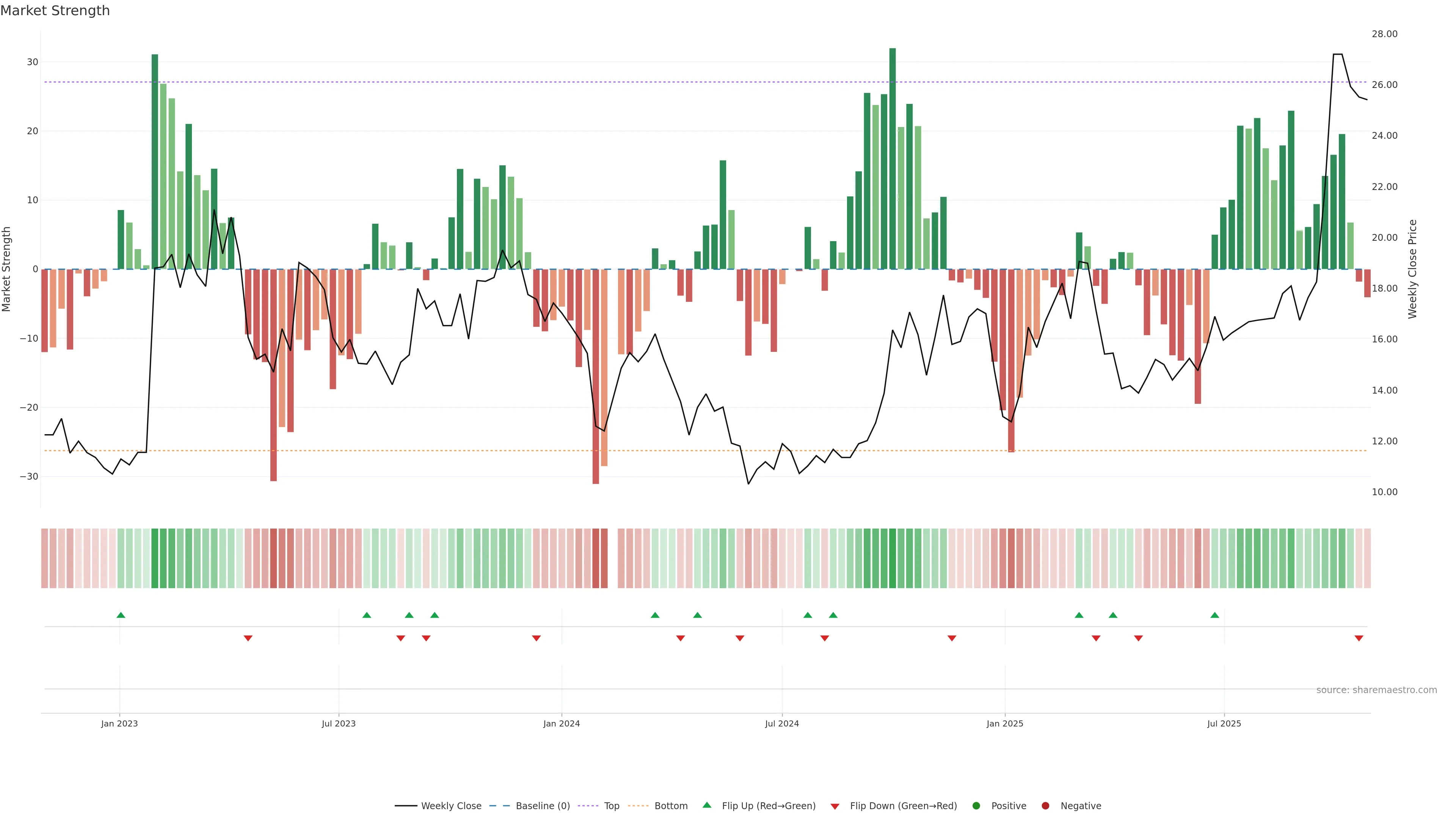This screenshot has width=1456, height=819.
Task: Click the Jan 2024 x-axis label
Action: (561, 723)
